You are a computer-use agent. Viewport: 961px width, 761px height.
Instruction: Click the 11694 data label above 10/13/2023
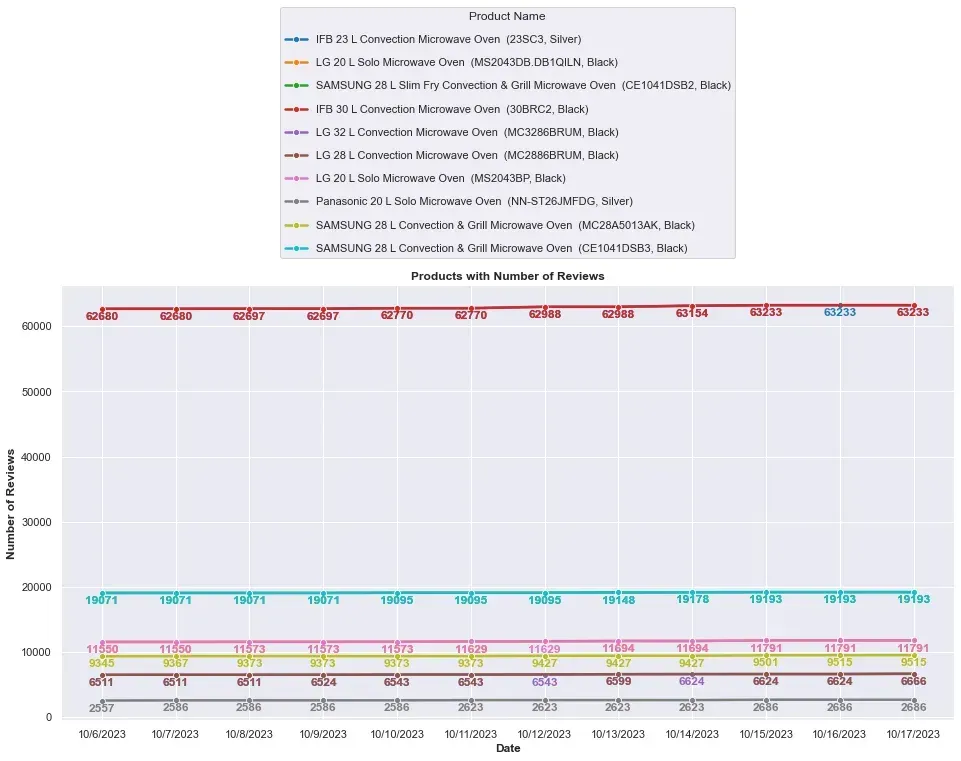click(618, 648)
